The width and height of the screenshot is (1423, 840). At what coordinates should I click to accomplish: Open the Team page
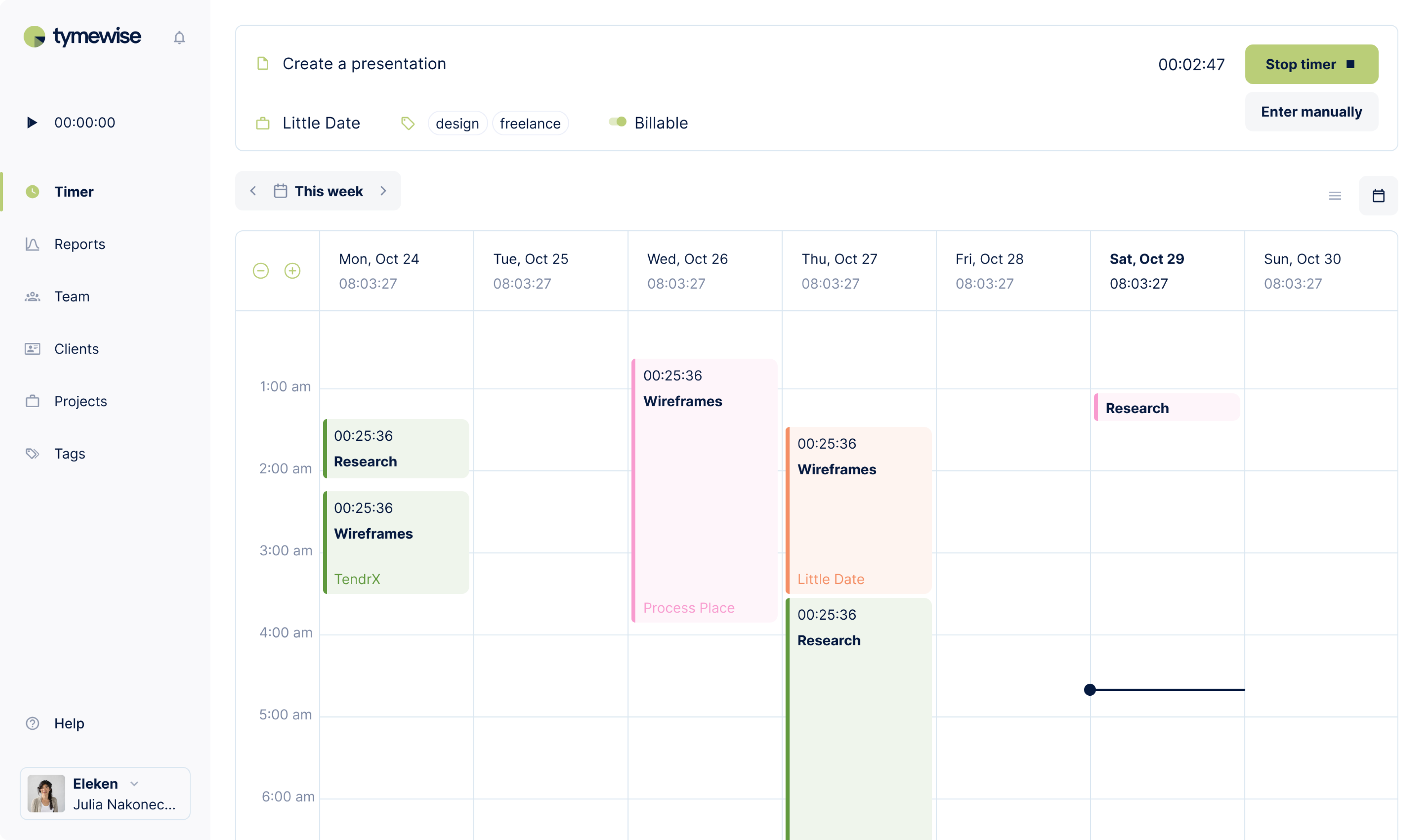(x=72, y=296)
